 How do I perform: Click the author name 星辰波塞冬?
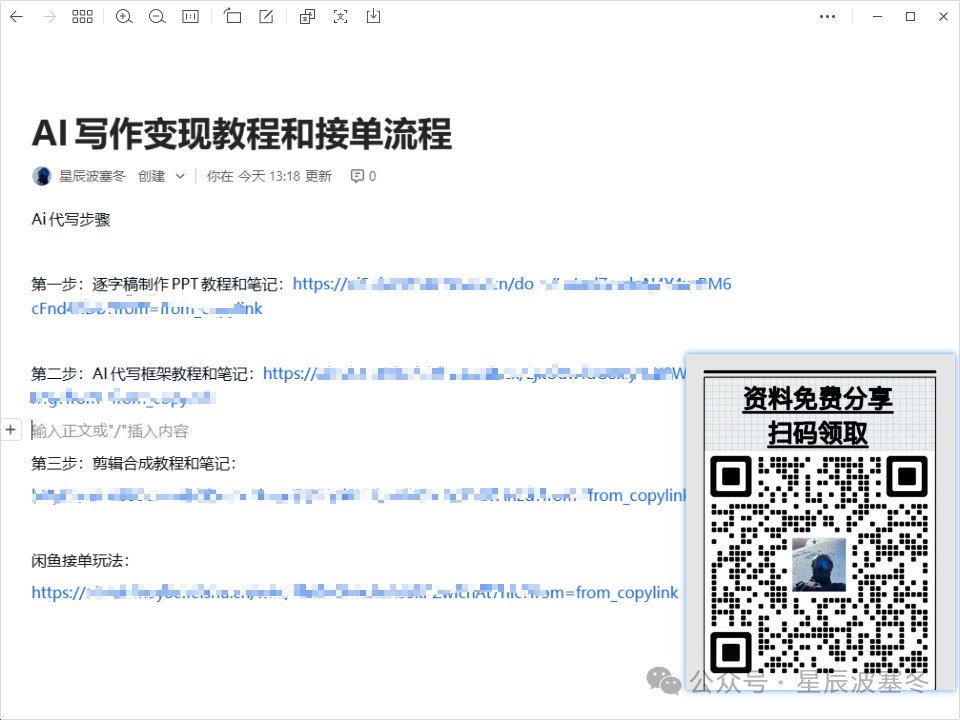coord(92,176)
